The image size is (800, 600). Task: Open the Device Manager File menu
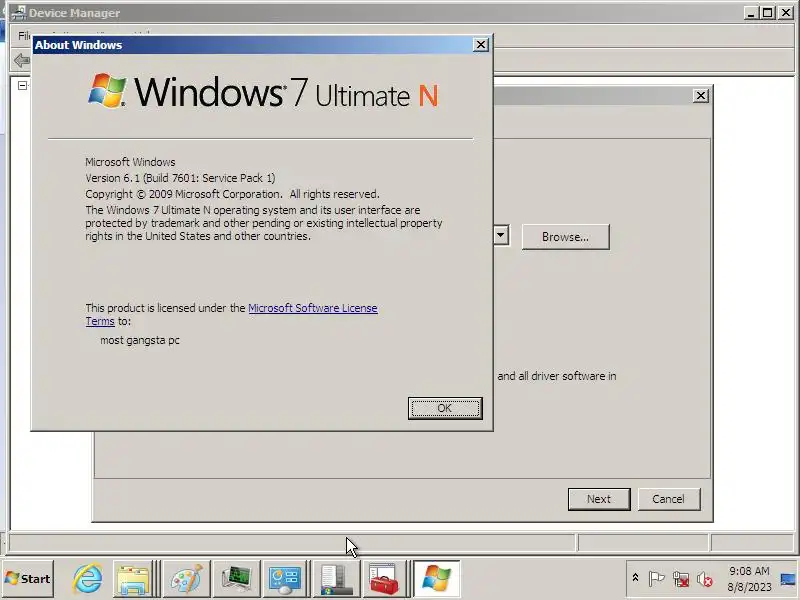[x=24, y=36]
